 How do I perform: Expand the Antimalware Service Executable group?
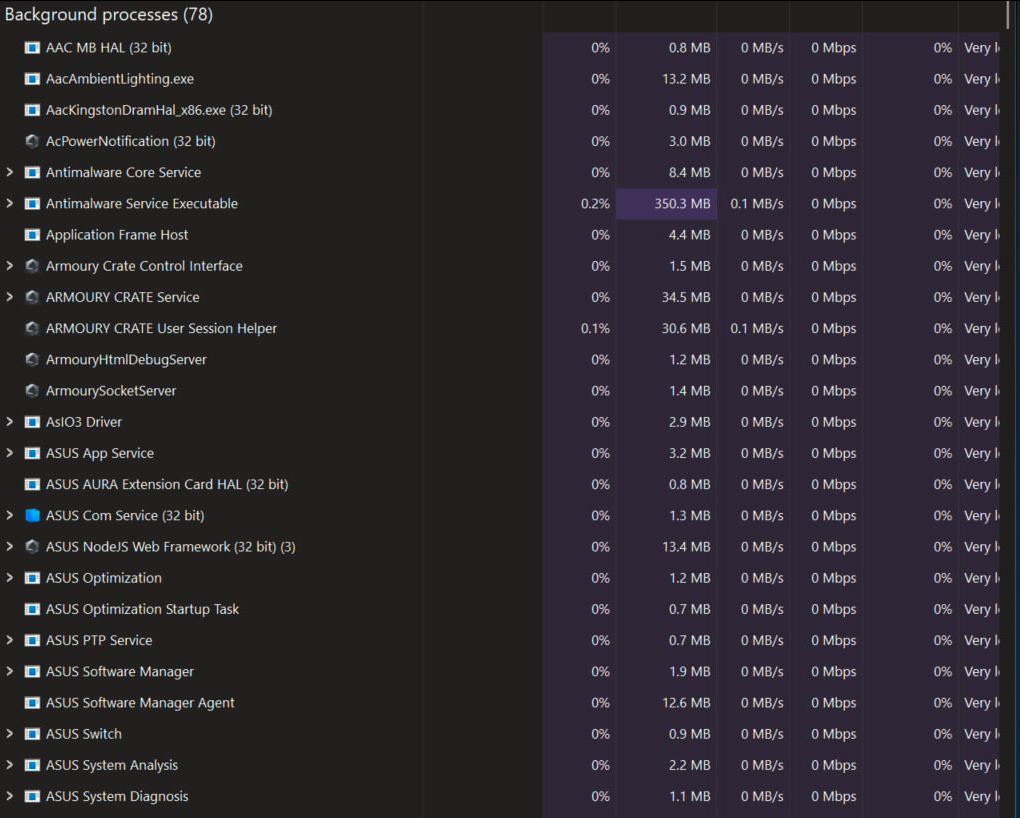pyautogui.click(x=9, y=204)
